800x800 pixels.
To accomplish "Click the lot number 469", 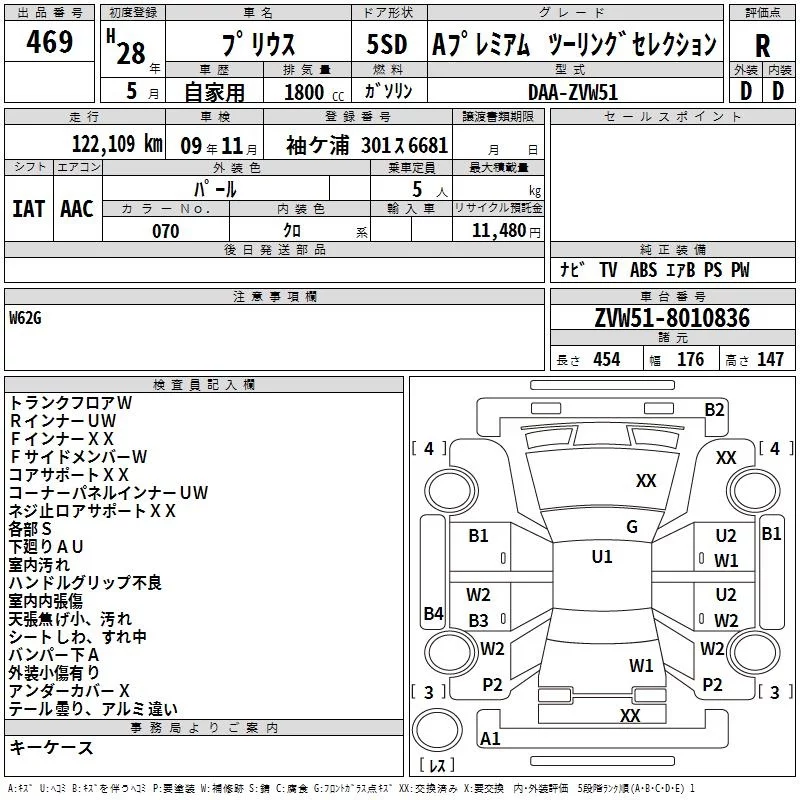I will click(50, 41).
